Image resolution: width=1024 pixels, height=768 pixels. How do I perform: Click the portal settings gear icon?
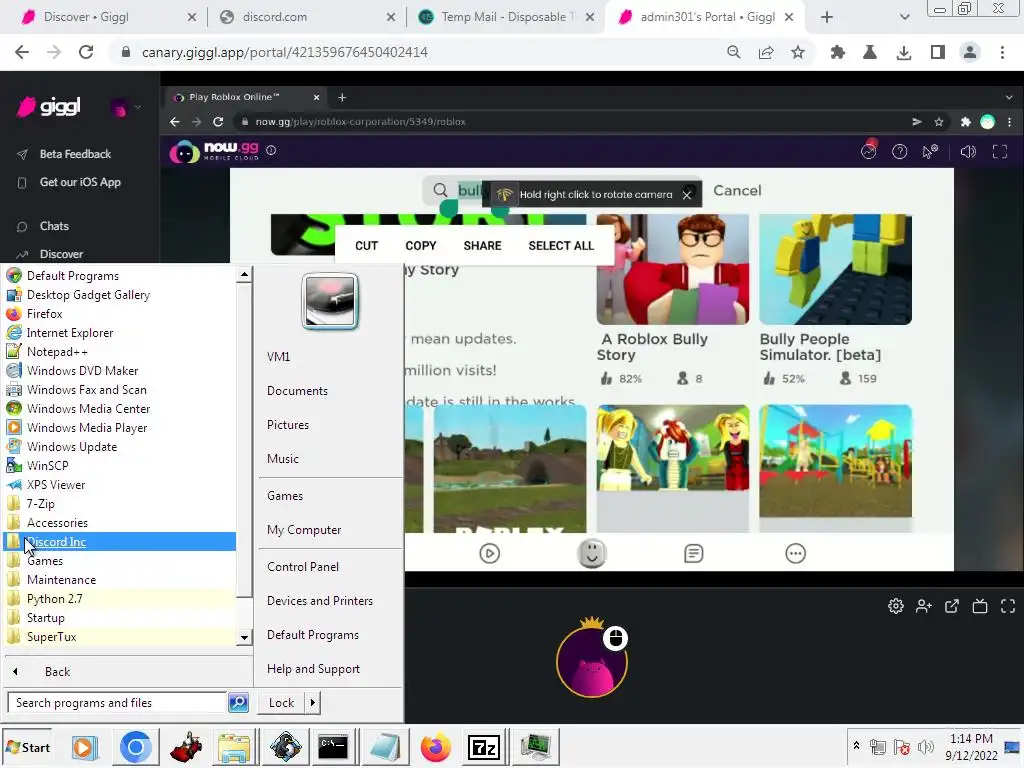tap(895, 606)
